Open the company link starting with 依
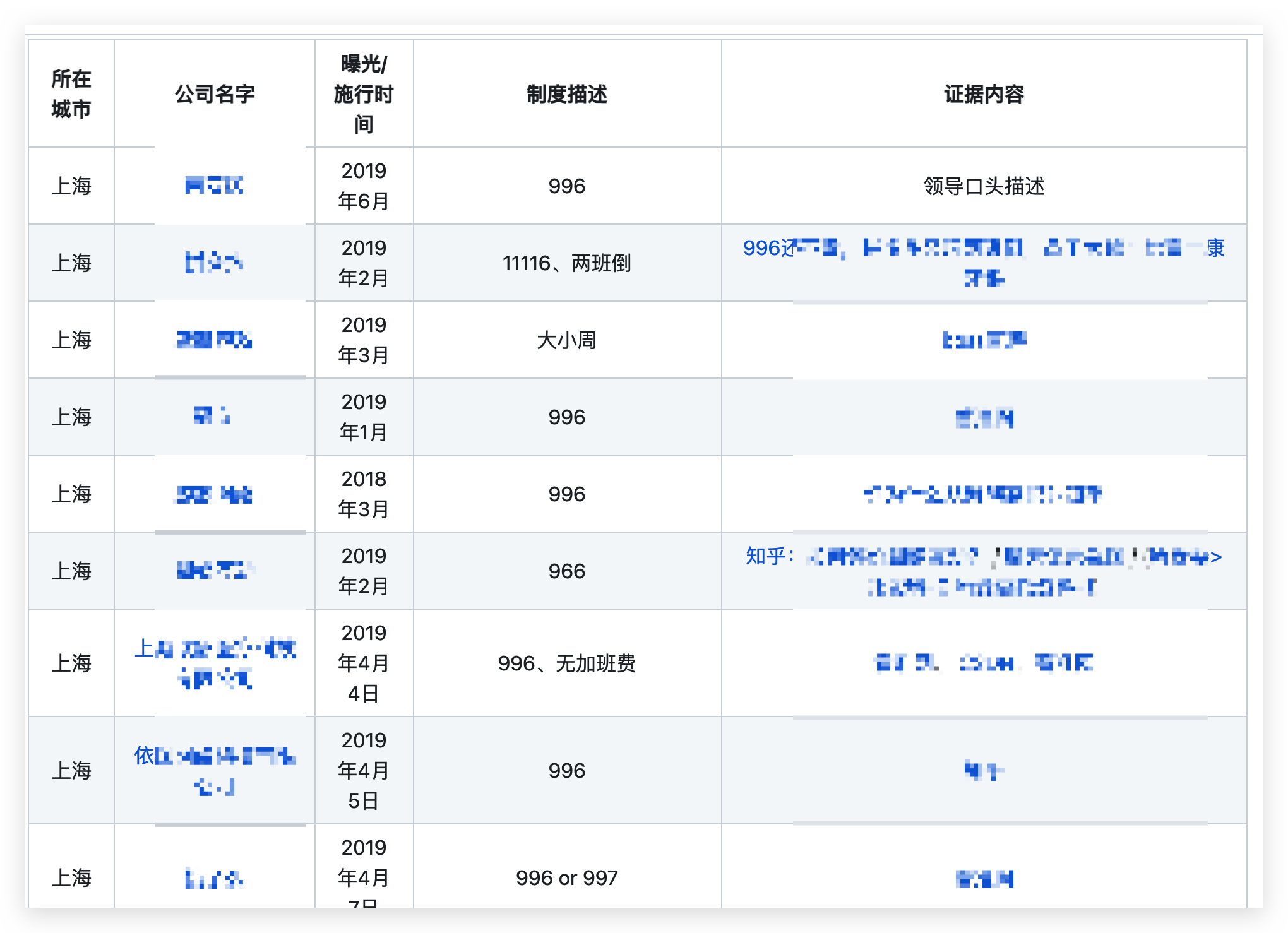Screen dimensions: 1288x933 pos(215,770)
